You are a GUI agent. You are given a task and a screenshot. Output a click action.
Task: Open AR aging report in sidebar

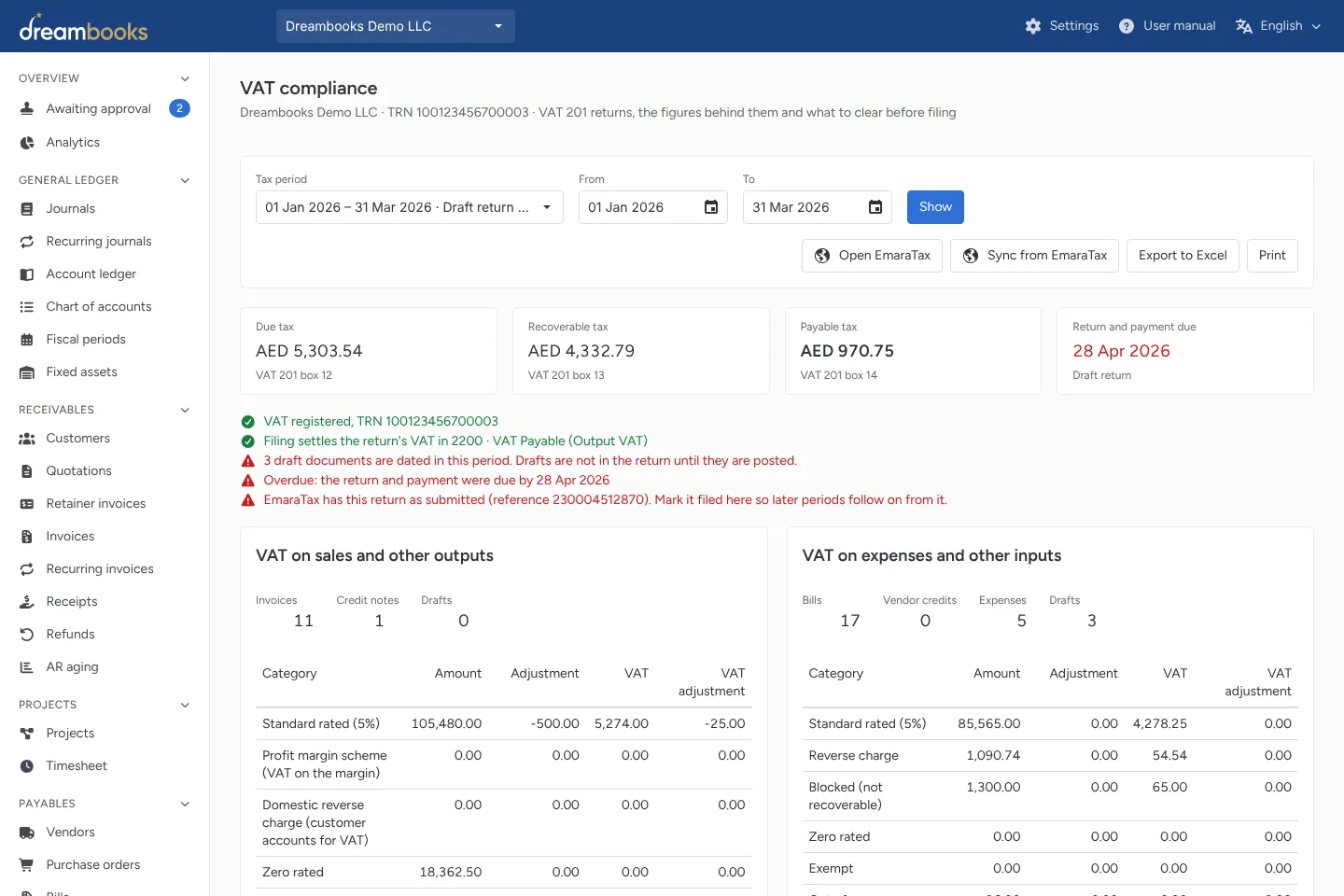coord(105,667)
